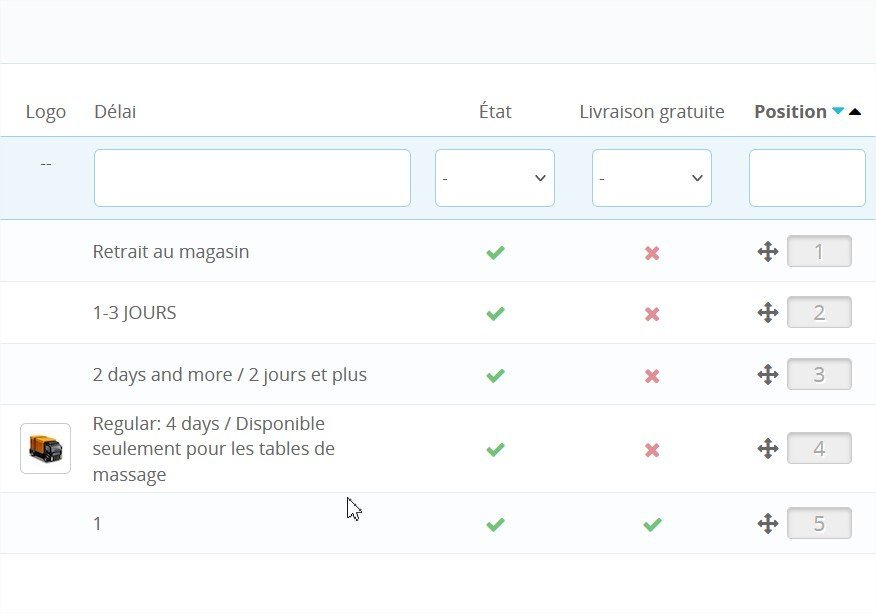876x613 pixels.
Task: Enable free shipping for 2 days and more
Action: tap(652, 376)
